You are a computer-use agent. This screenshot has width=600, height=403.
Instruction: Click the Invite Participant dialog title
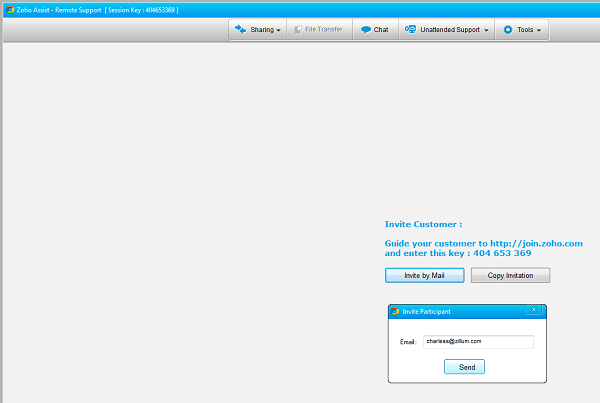pos(426,312)
